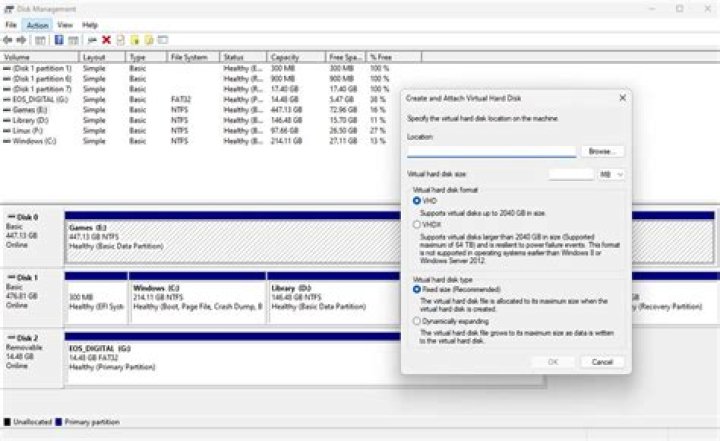Click the Back arrow in toolbar
The width and height of the screenshot is (720, 441).
click(8, 40)
